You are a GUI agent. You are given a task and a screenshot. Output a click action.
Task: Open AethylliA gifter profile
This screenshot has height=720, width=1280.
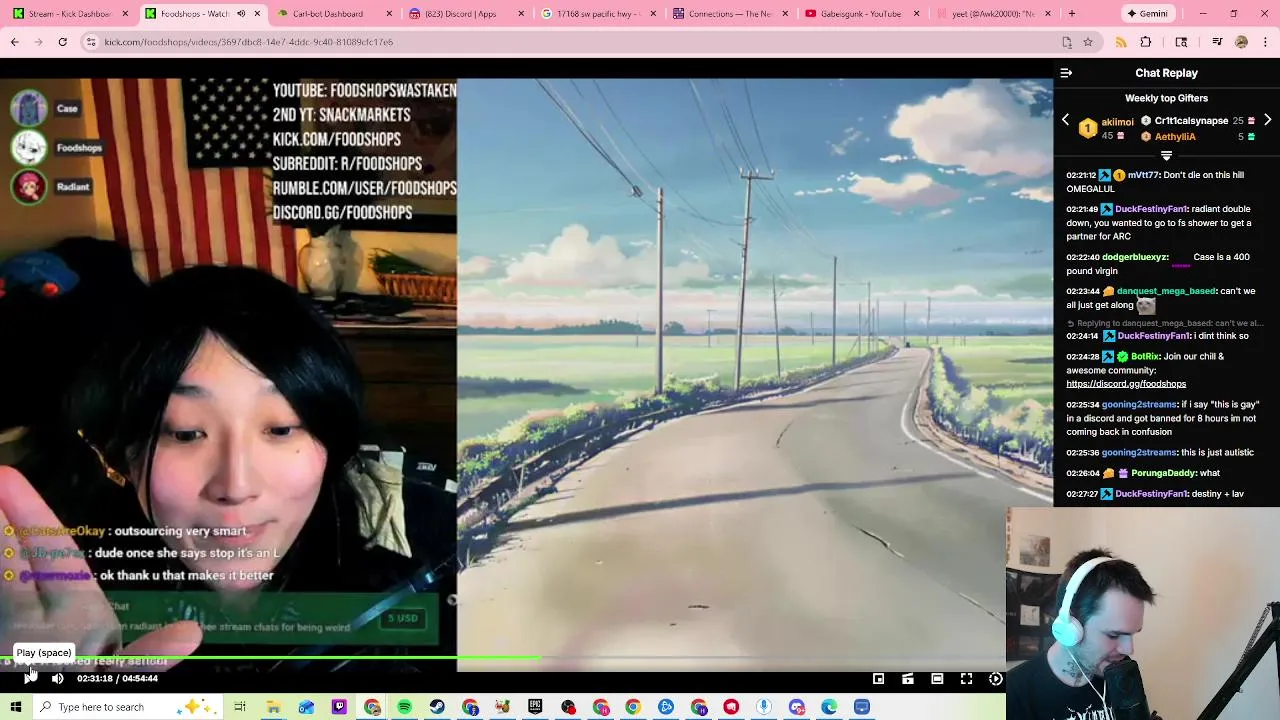[1175, 137]
